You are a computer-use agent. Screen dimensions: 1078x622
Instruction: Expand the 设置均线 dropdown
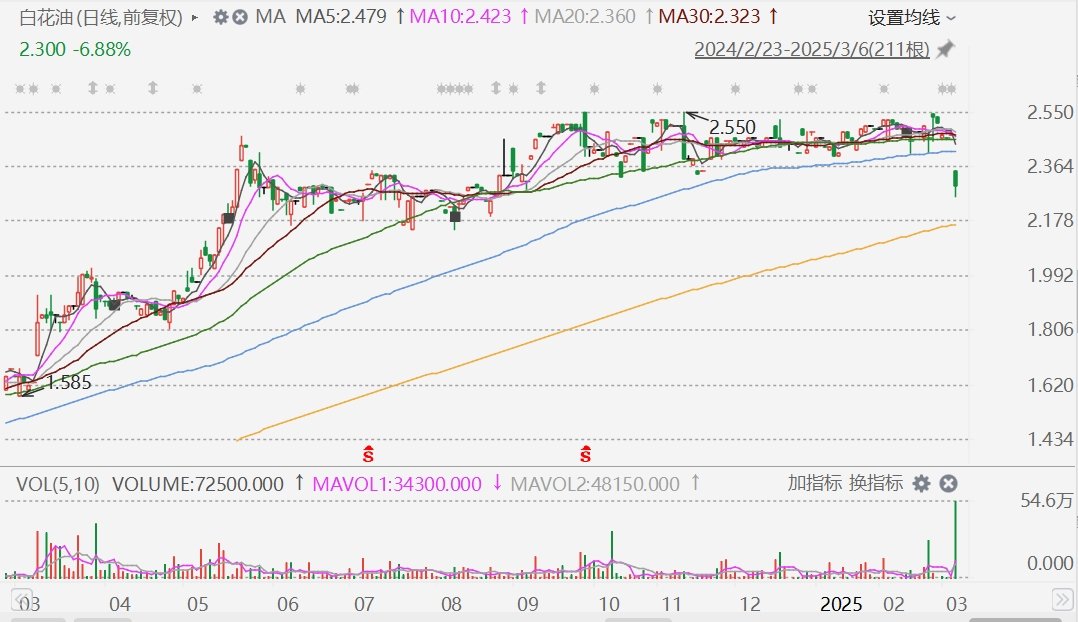pos(911,17)
